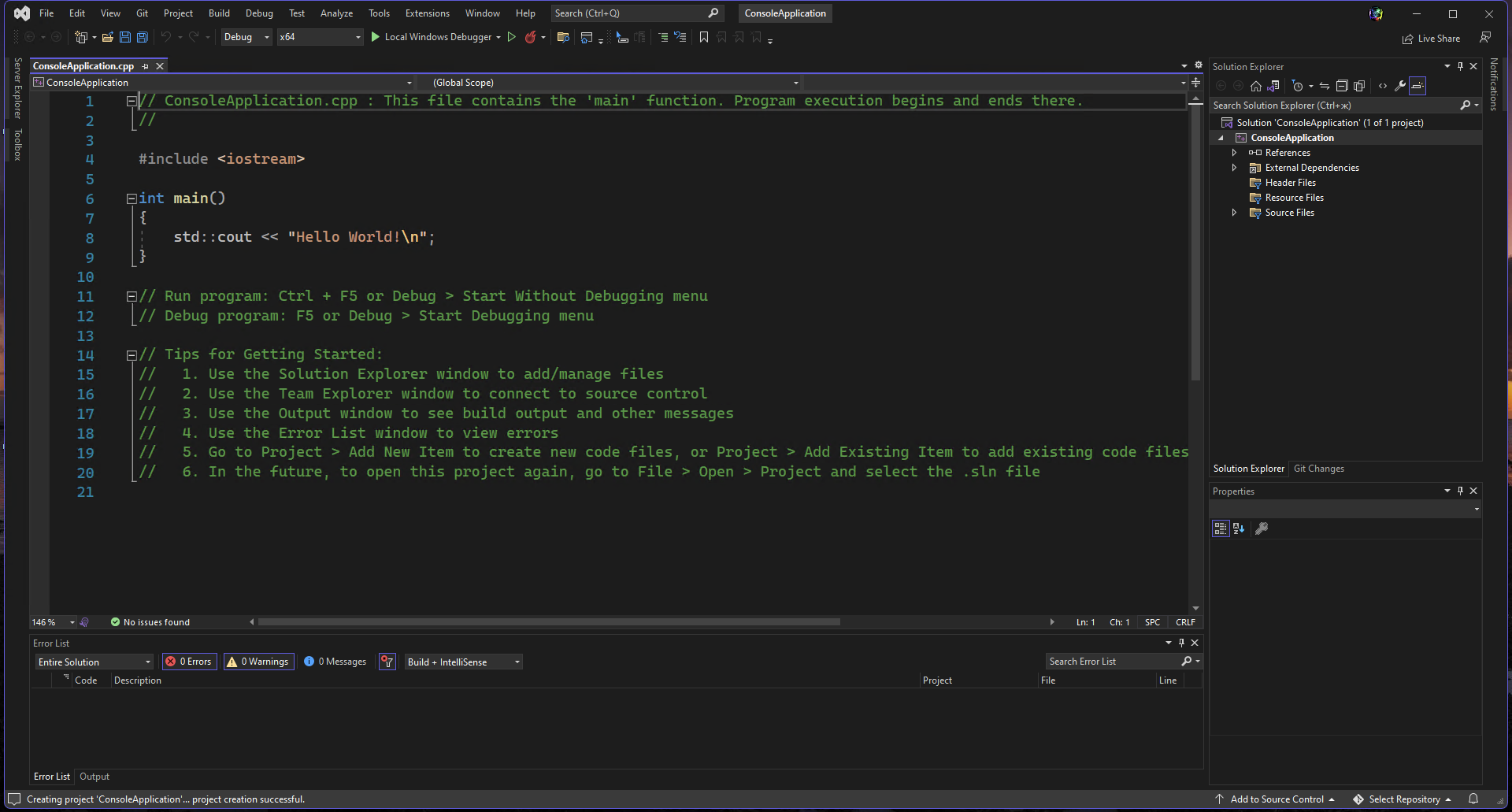
Task: Expand the External Dependencies node
Action: coord(1234,167)
